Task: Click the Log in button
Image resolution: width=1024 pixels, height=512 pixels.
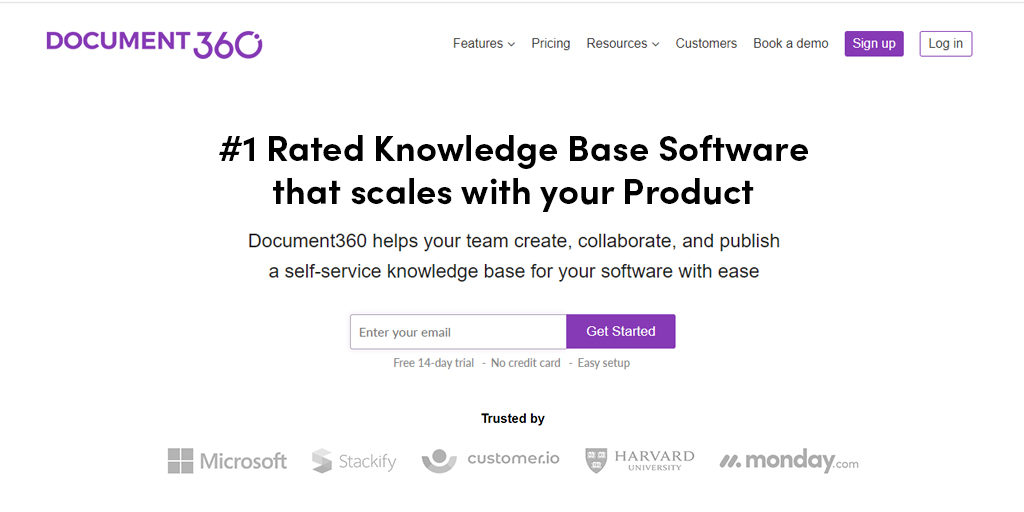Action: 945,44
